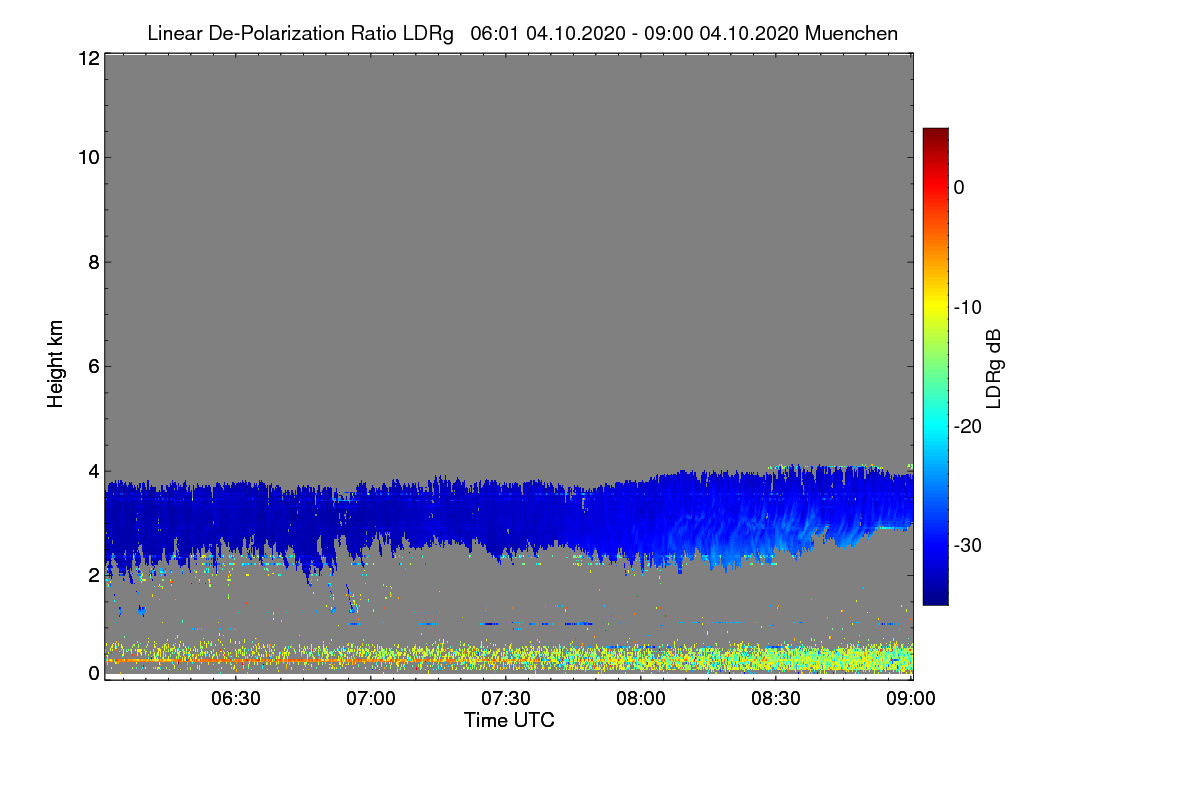1200x800 pixels.
Task: Click the y-axis tick label '2'
Action: tap(92, 575)
